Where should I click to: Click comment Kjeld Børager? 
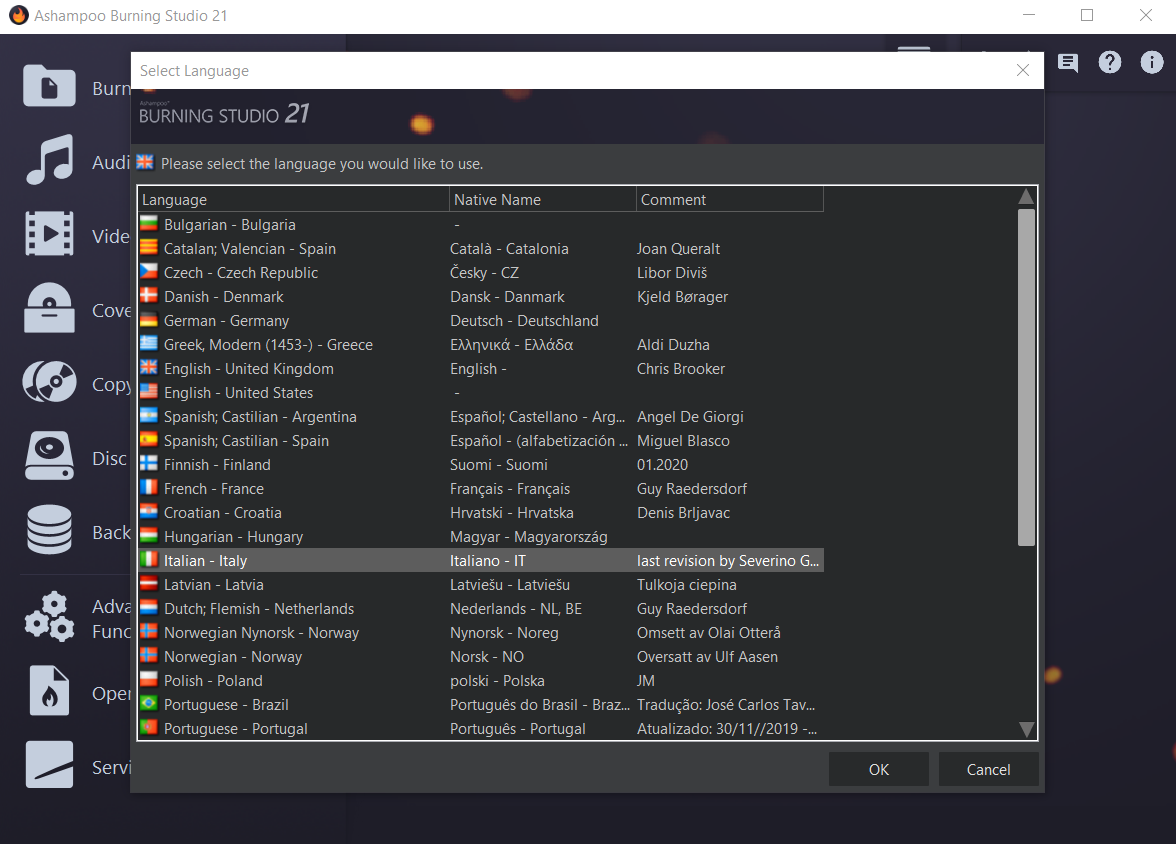[x=682, y=296]
